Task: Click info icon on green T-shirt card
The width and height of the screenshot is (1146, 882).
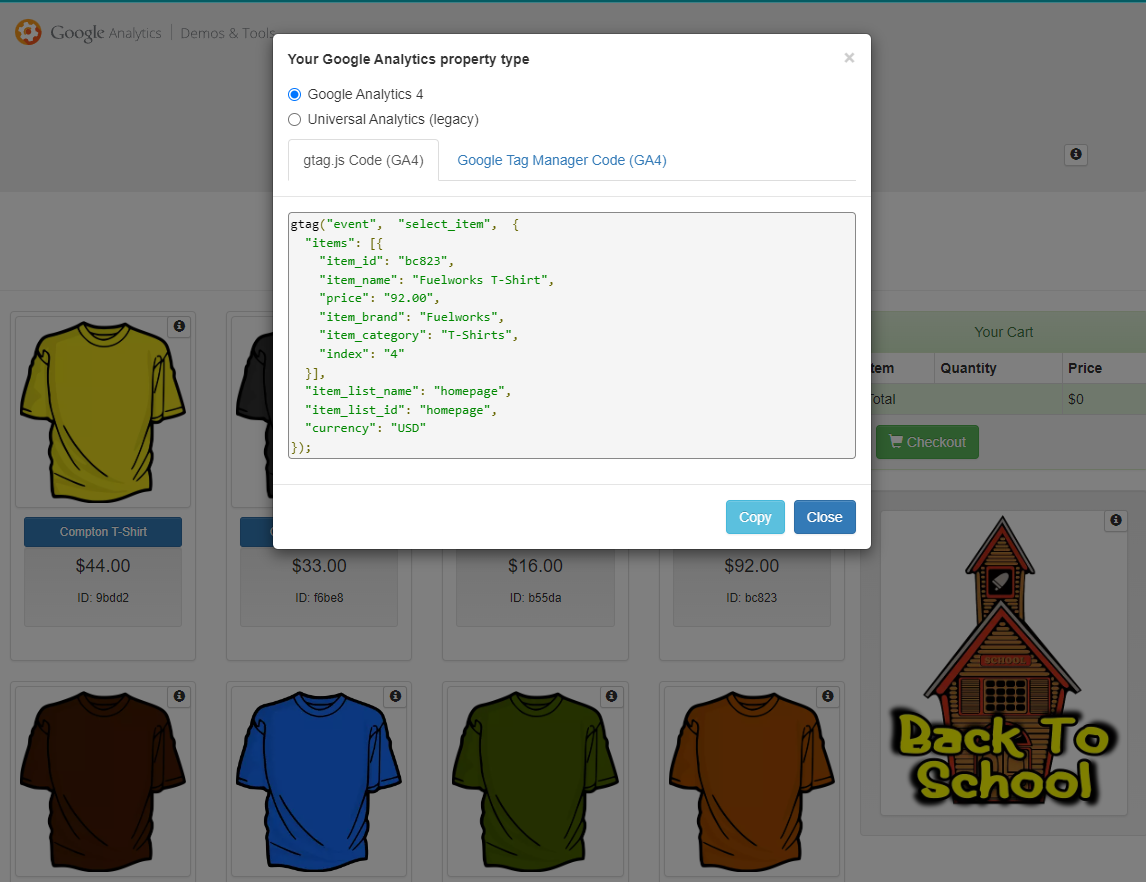Action: [612, 696]
